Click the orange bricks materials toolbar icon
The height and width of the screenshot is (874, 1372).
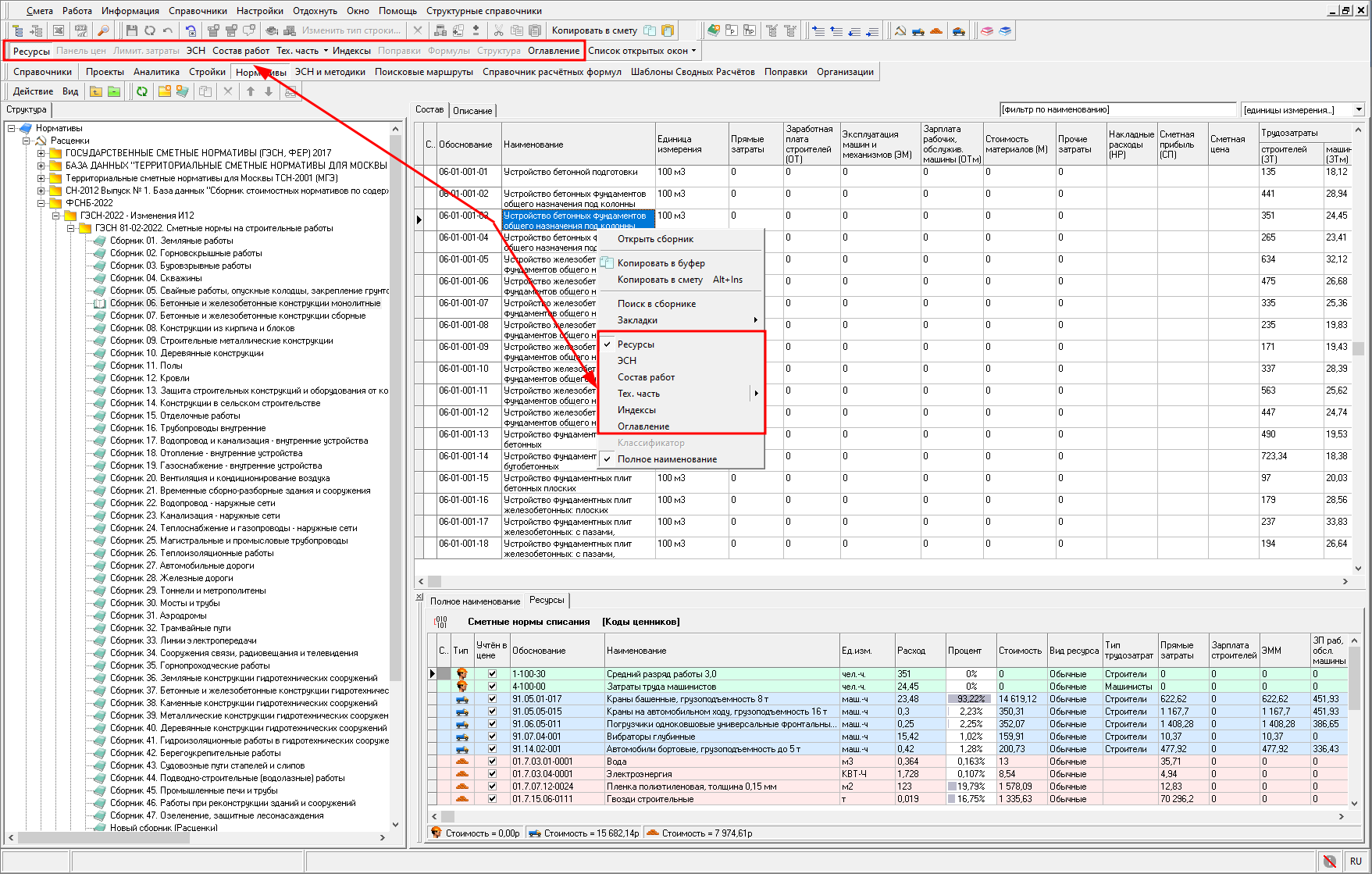tap(936, 30)
